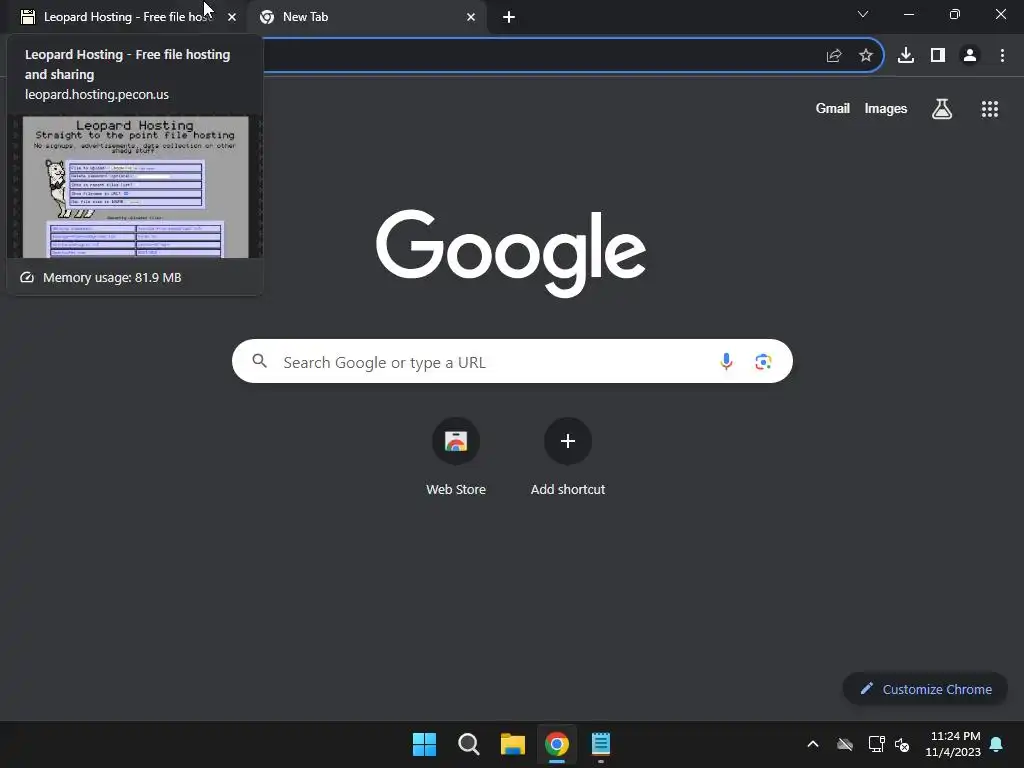This screenshot has width=1024, height=768.
Task: Click the Leopard Hosting tab preview thumbnail
Action: point(136,187)
